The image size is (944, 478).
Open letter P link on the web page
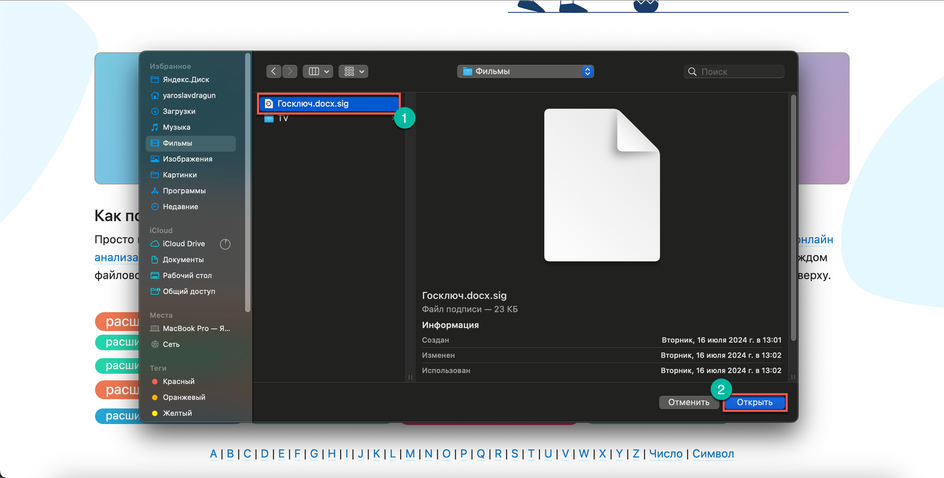pyautogui.click(x=464, y=454)
